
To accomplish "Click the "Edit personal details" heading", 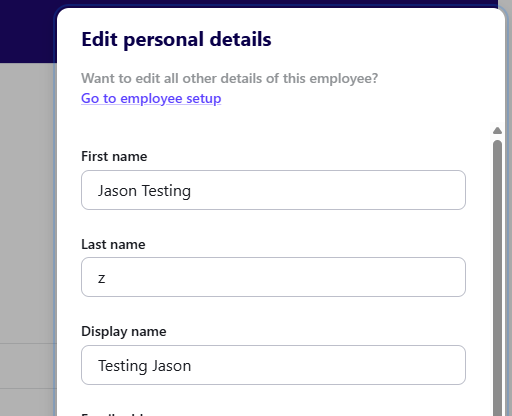I will tap(176, 39).
